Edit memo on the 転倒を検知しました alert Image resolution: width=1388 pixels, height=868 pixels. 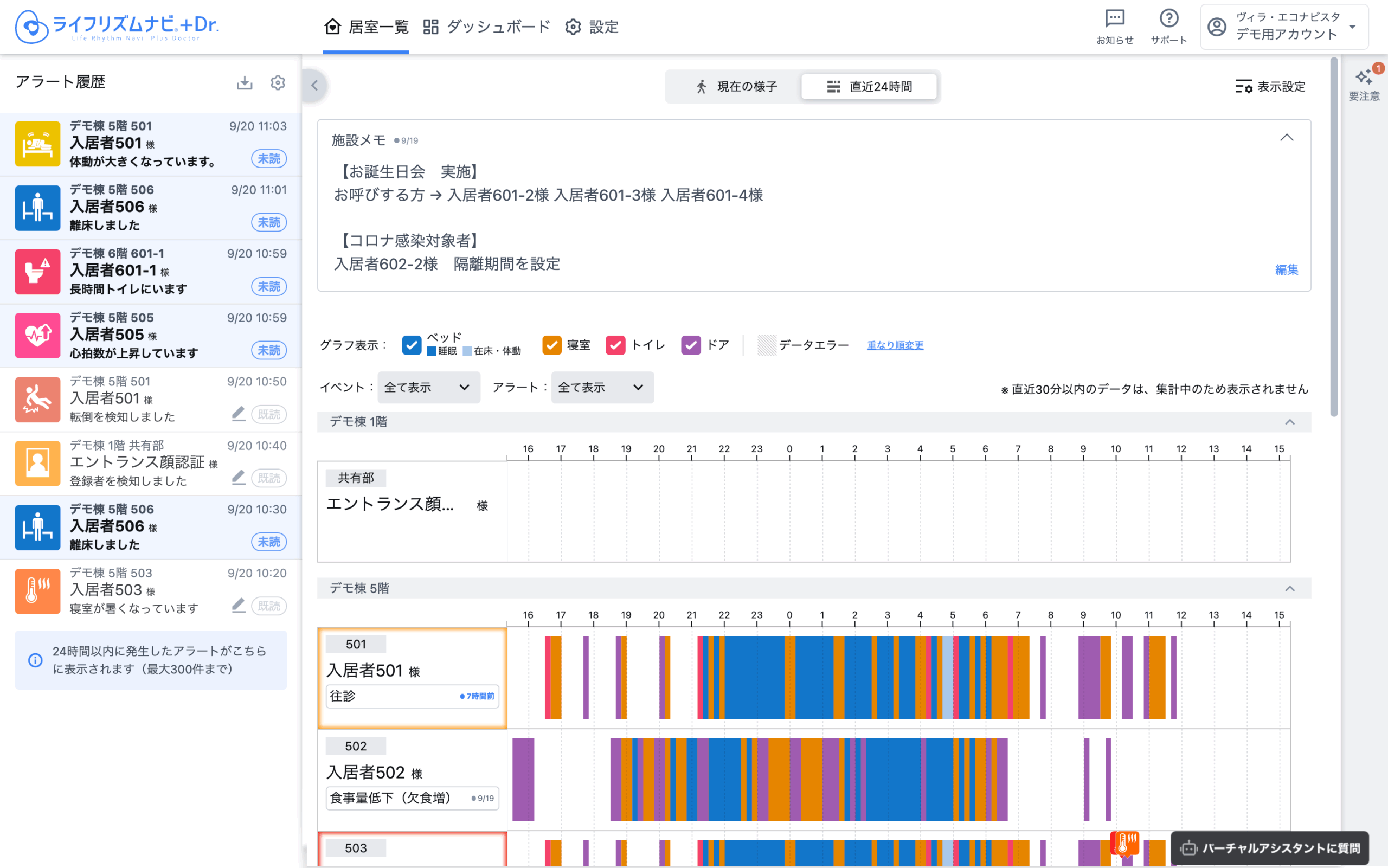point(238,414)
